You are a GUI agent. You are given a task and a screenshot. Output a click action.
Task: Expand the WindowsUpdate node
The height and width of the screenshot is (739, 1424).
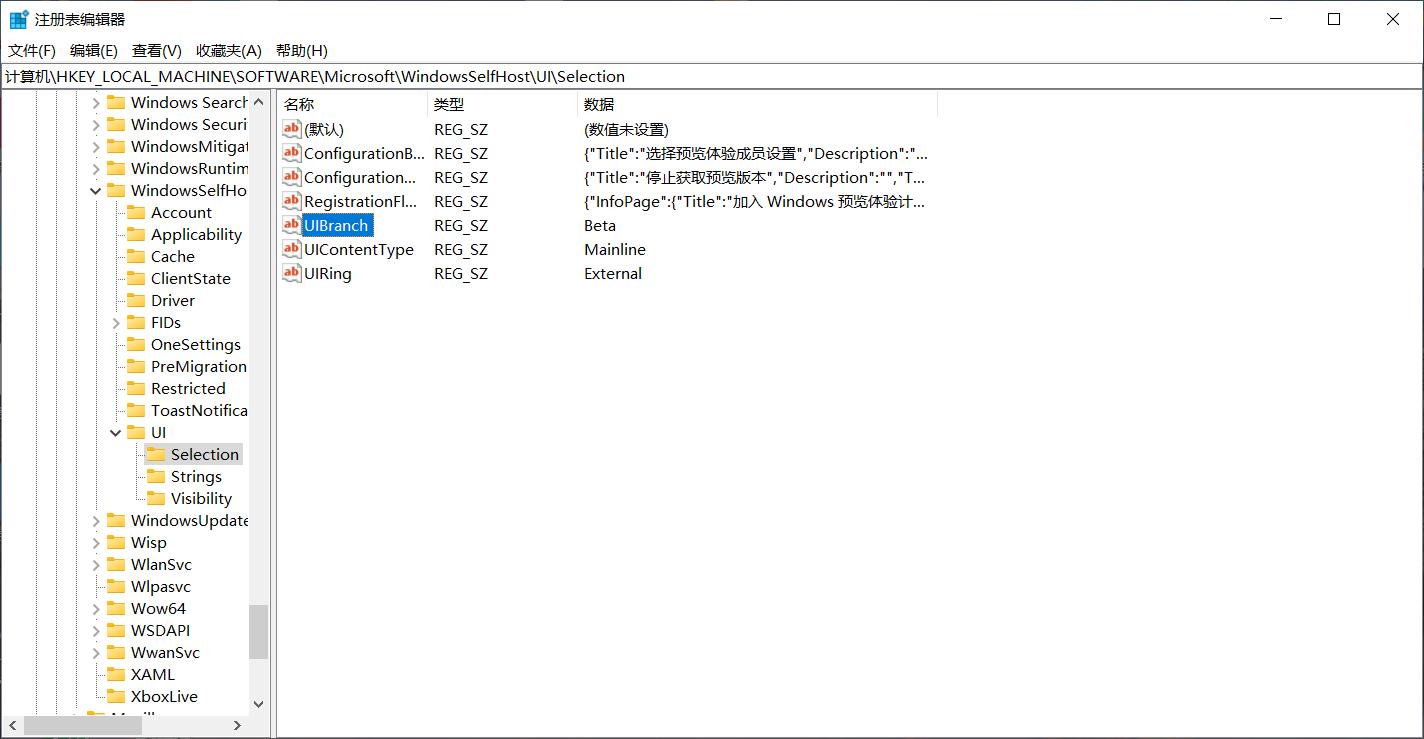pos(96,520)
